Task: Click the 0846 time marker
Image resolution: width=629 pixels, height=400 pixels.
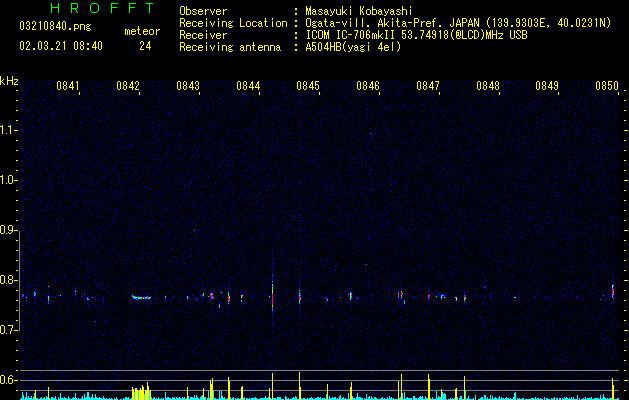Action: pyautogui.click(x=368, y=85)
